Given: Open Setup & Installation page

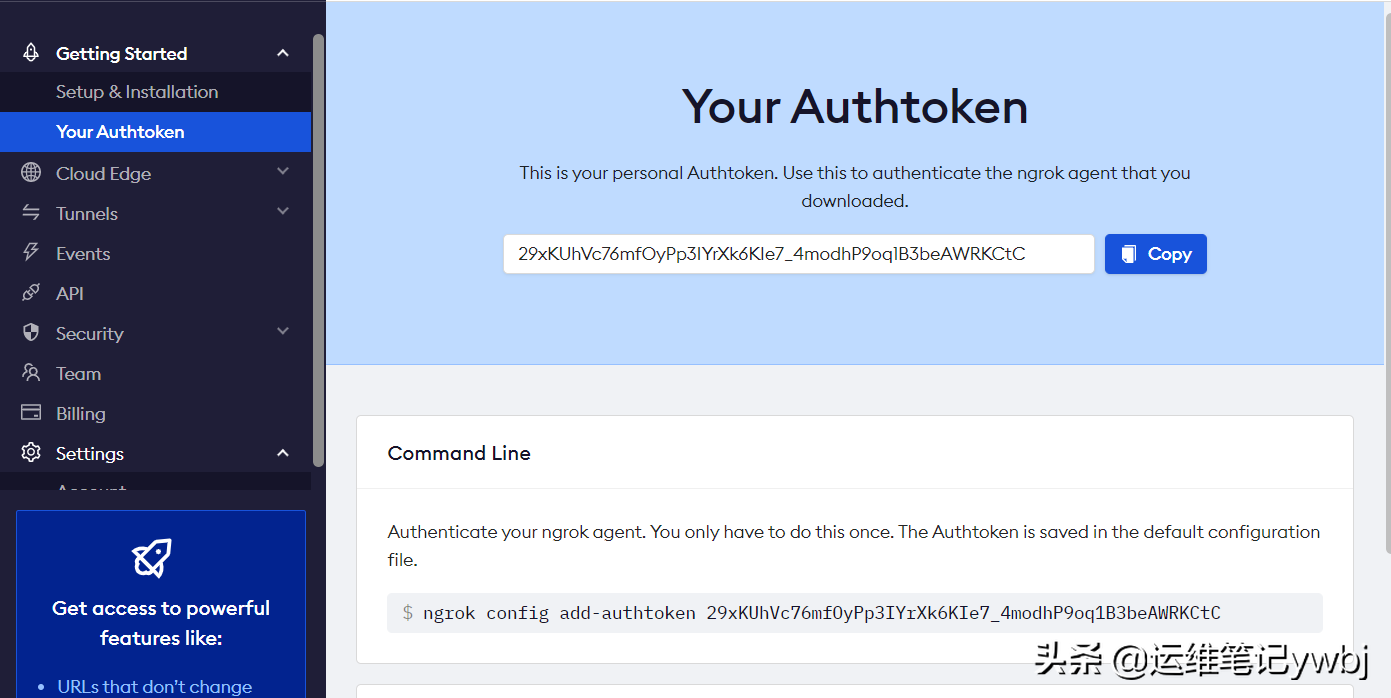Looking at the screenshot, I should pos(137,92).
